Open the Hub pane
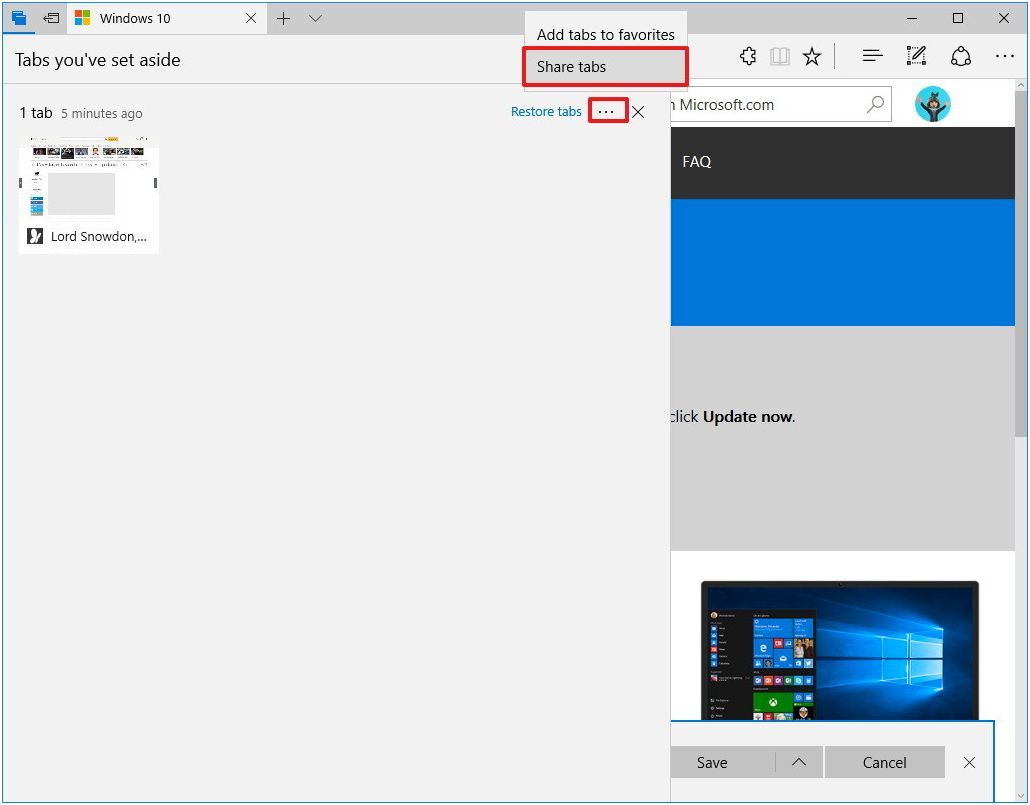The width and height of the screenshot is (1030, 805). tap(872, 56)
